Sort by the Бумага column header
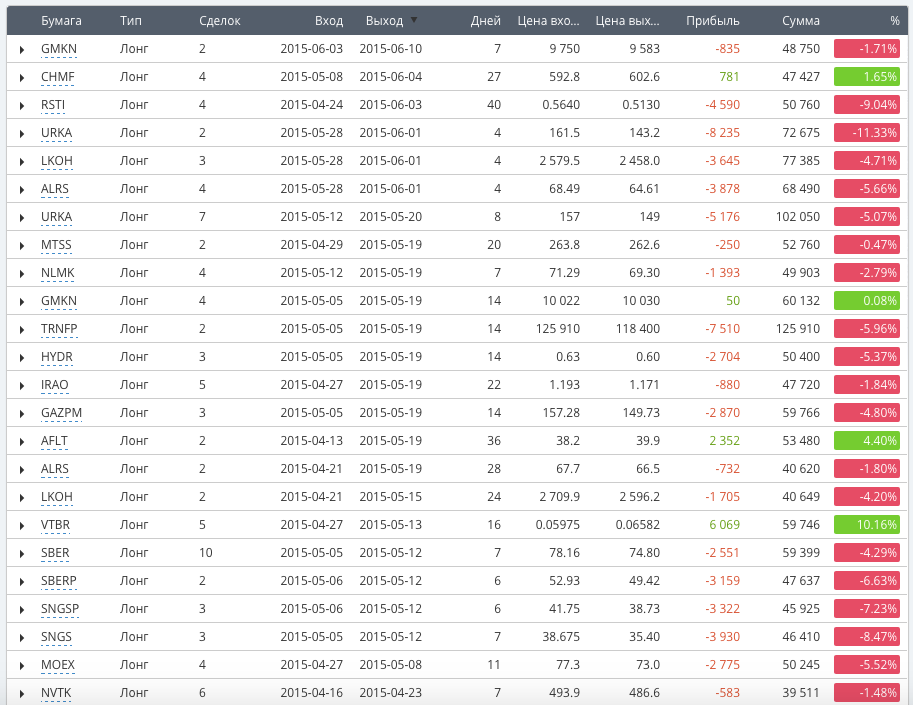Image resolution: width=913 pixels, height=705 pixels. click(61, 20)
